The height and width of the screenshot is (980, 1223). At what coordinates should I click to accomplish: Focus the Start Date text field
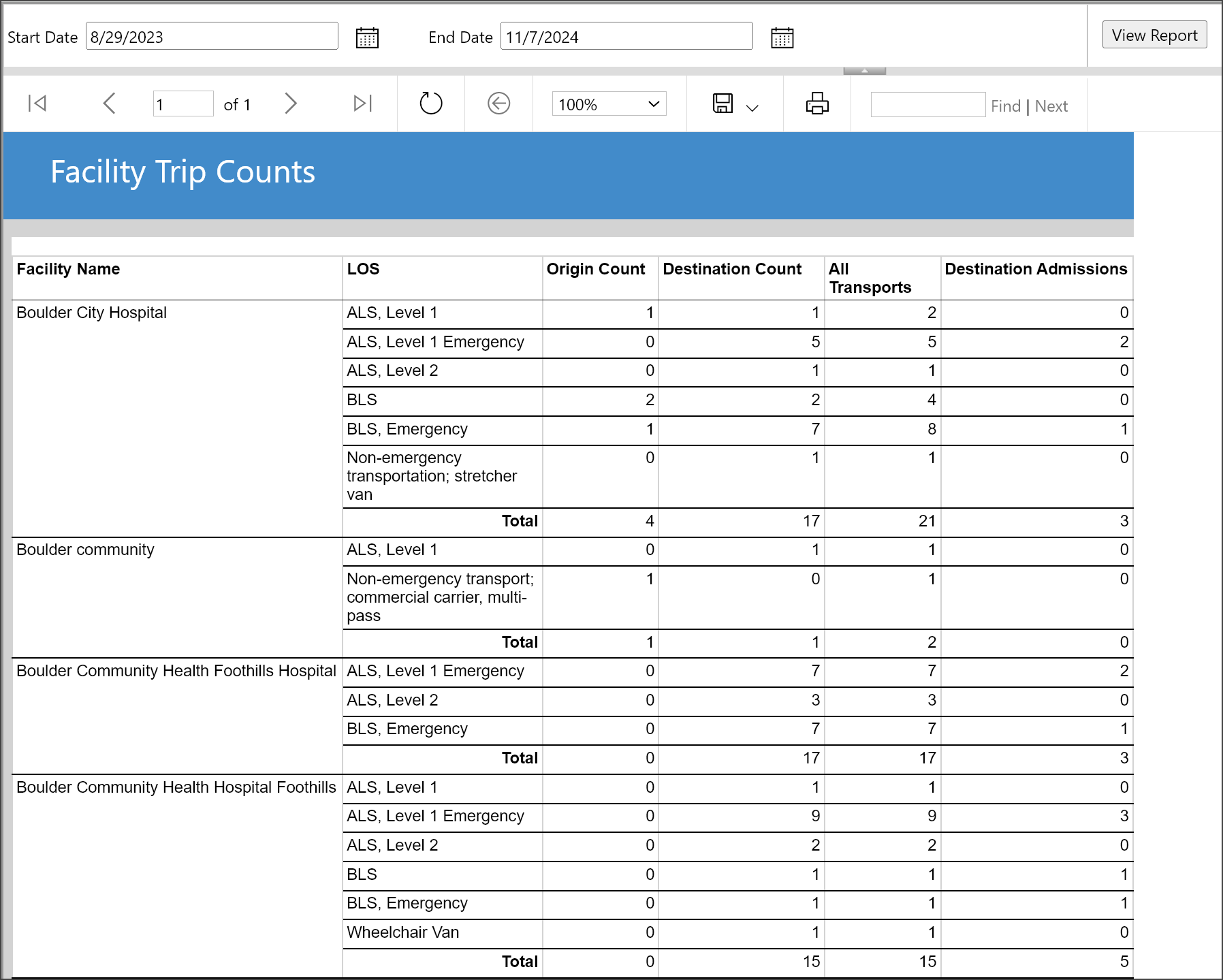coord(212,37)
